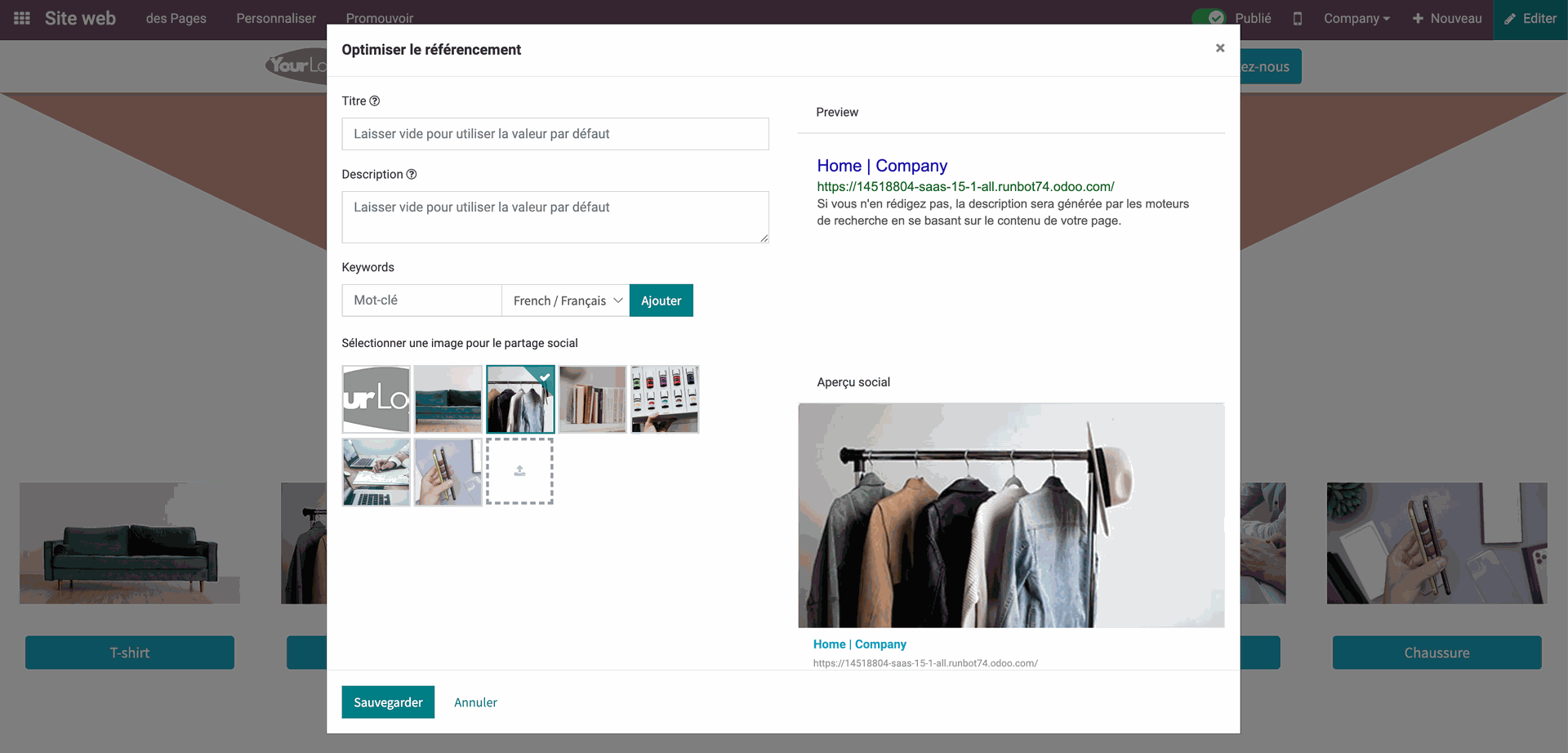Click the Annuler link
The width and height of the screenshot is (1568, 753).
[475, 702]
